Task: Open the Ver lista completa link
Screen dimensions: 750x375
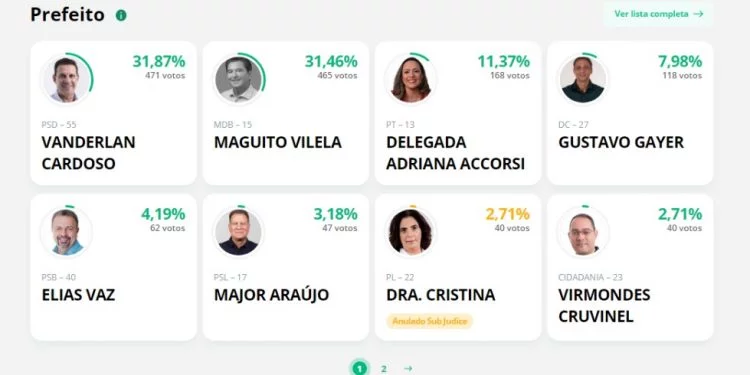Action: pyautogui.click(x=658, y=14)
